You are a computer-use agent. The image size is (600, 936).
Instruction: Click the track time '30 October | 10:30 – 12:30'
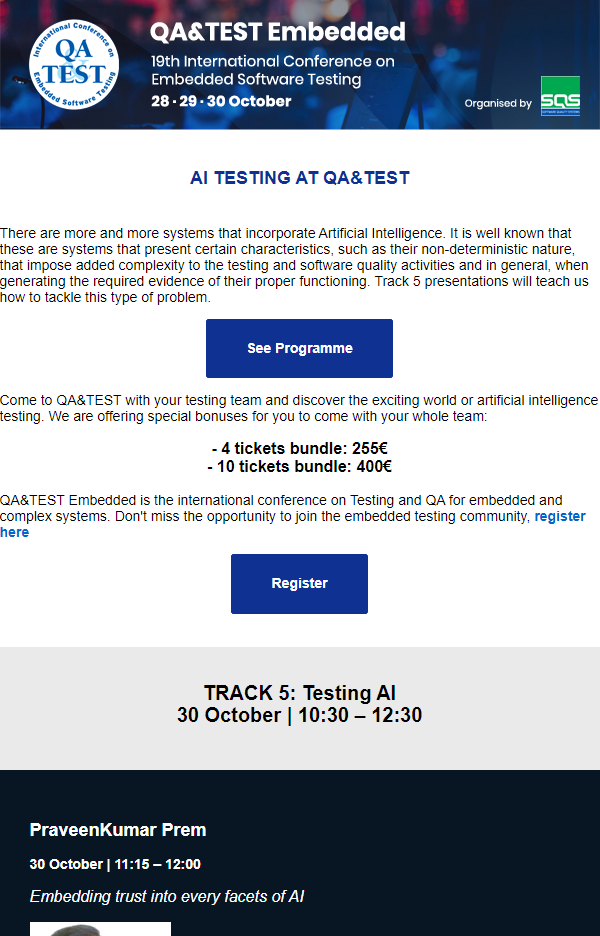pos(300,715)
